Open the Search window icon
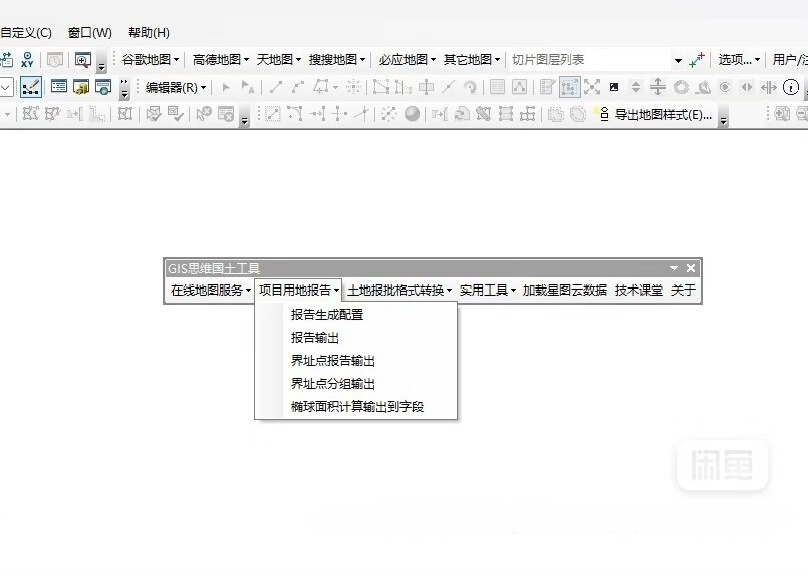 [x=103, y=87]
